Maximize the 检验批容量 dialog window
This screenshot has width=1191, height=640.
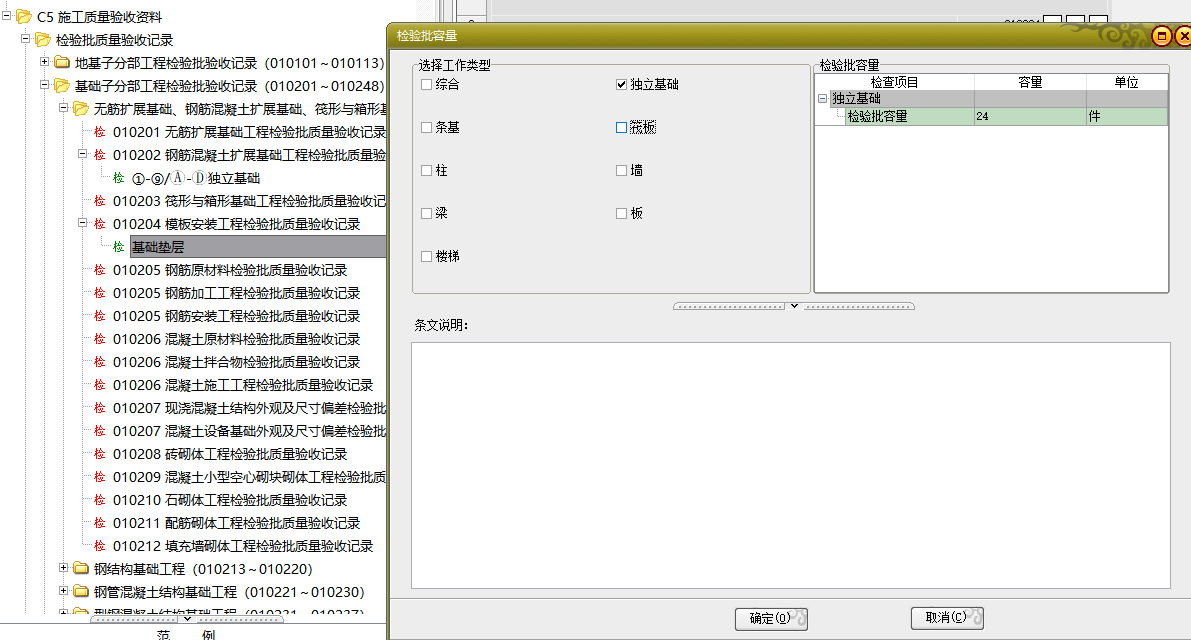[1161, 36]
